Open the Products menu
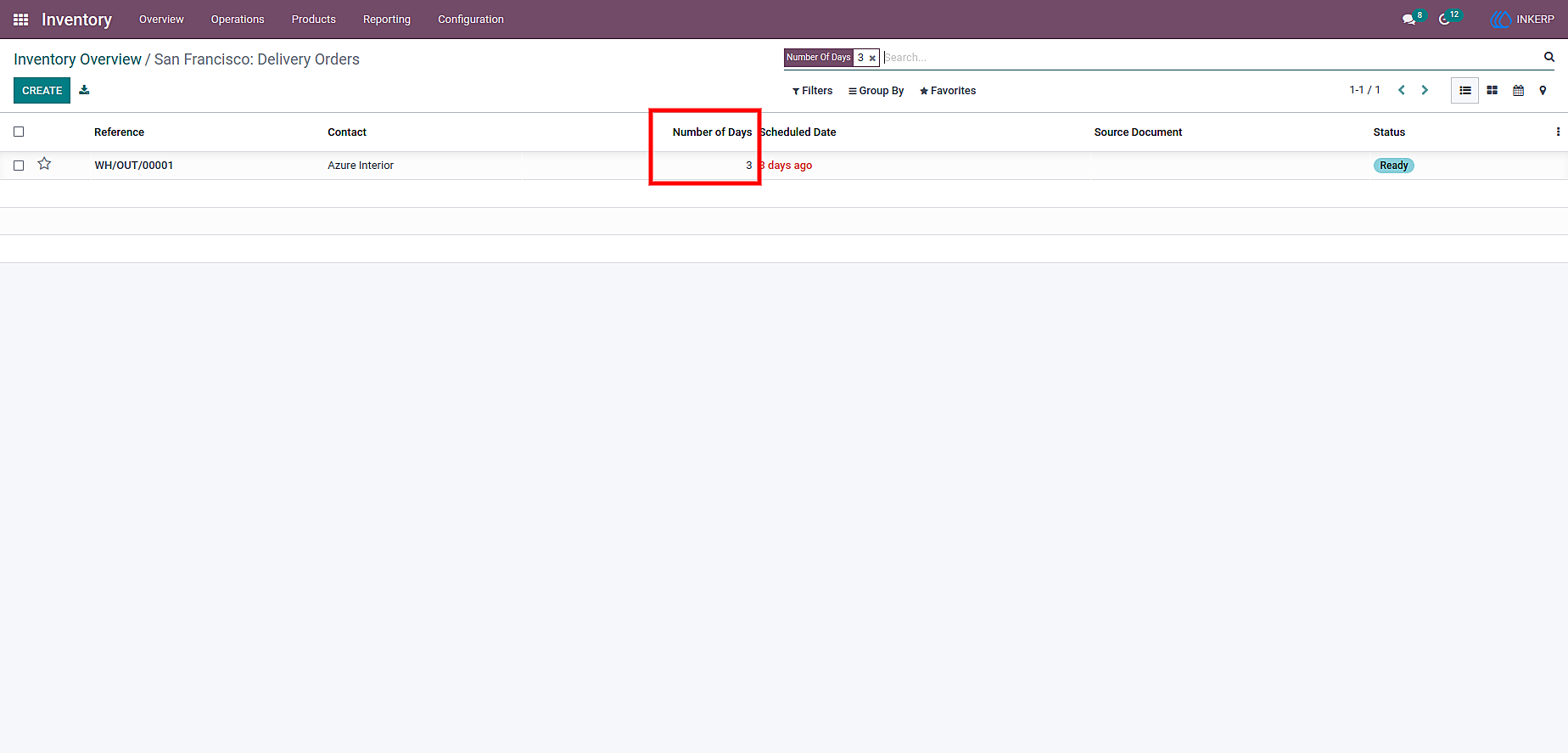This screenshot has height=753, width=1568. coord(314,20)
